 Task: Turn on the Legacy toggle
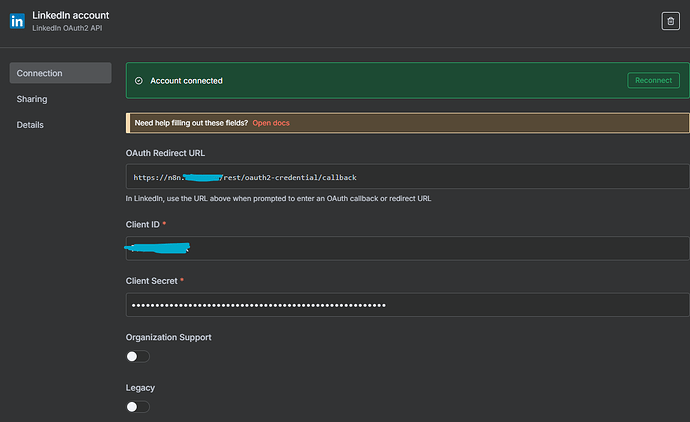click(x=138, y=407)
